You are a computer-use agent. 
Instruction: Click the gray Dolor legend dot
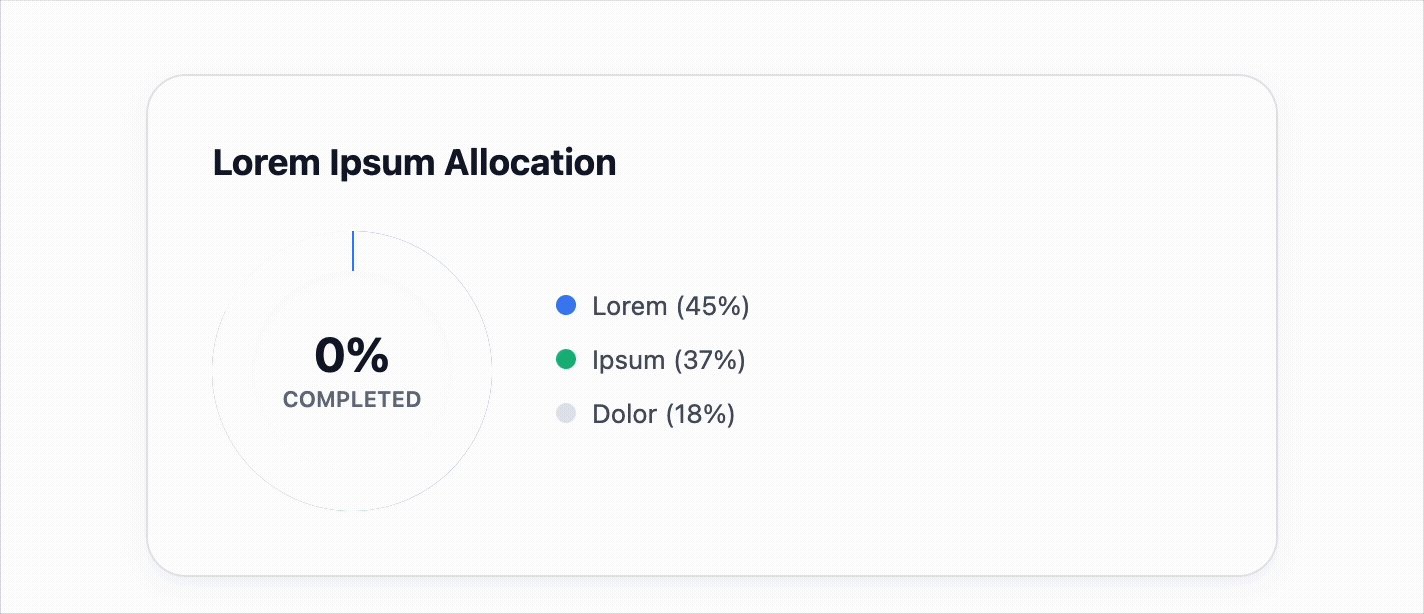566,413
